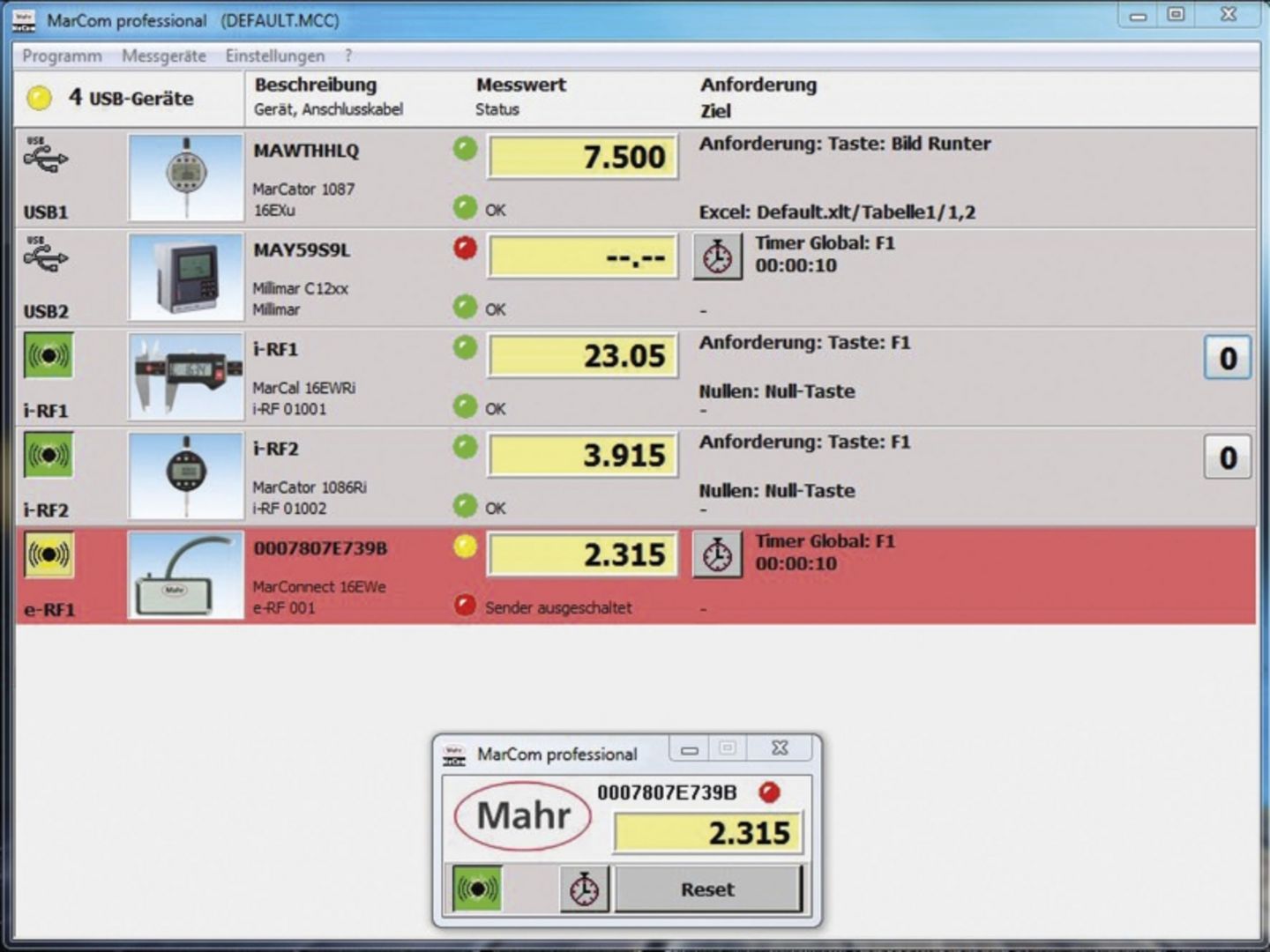Image resolution: width=1270 pixels, height=952 pixels.
Task: Click green wireless icon in small popup
Action: pos(477,889)
